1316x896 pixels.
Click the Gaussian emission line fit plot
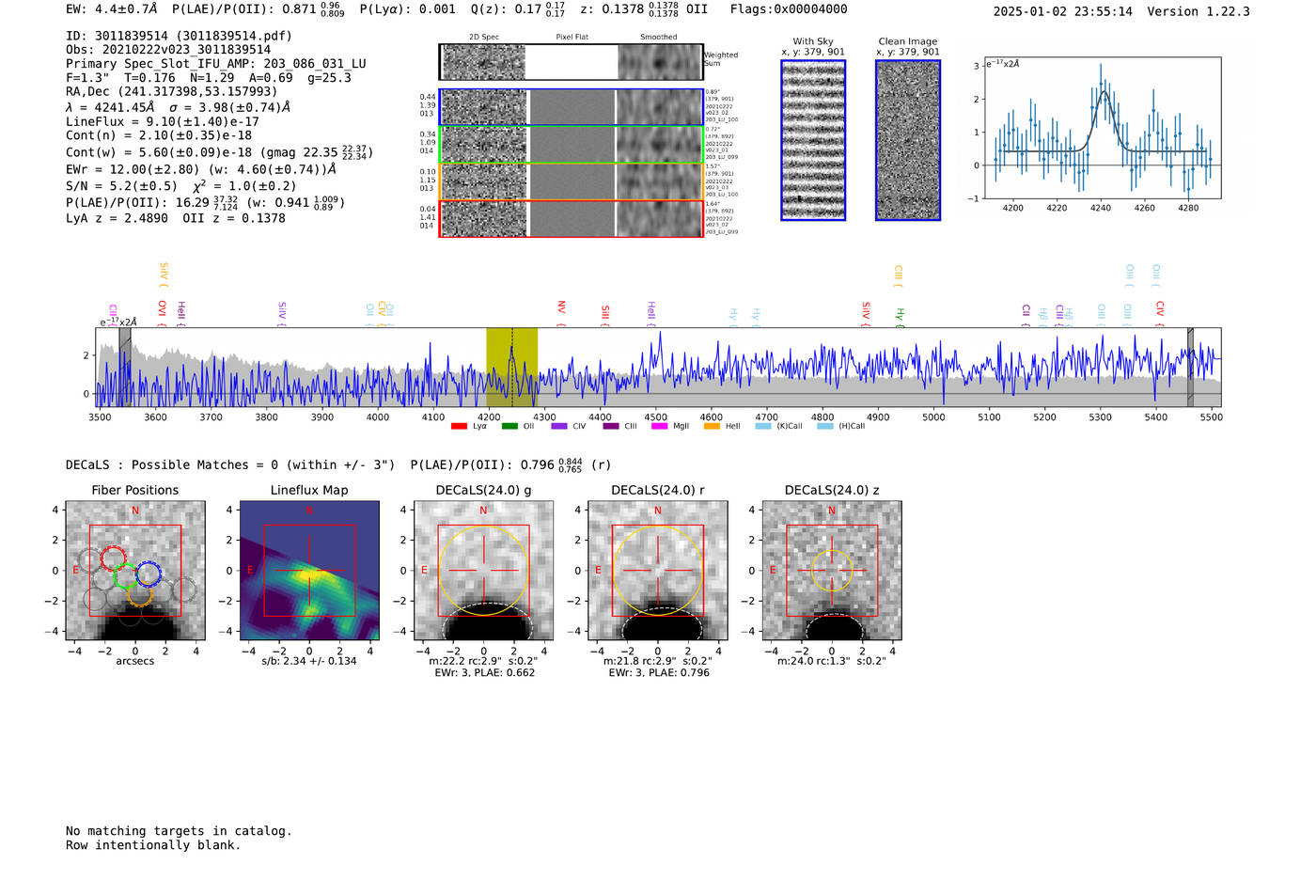[x=1101, y=128]
